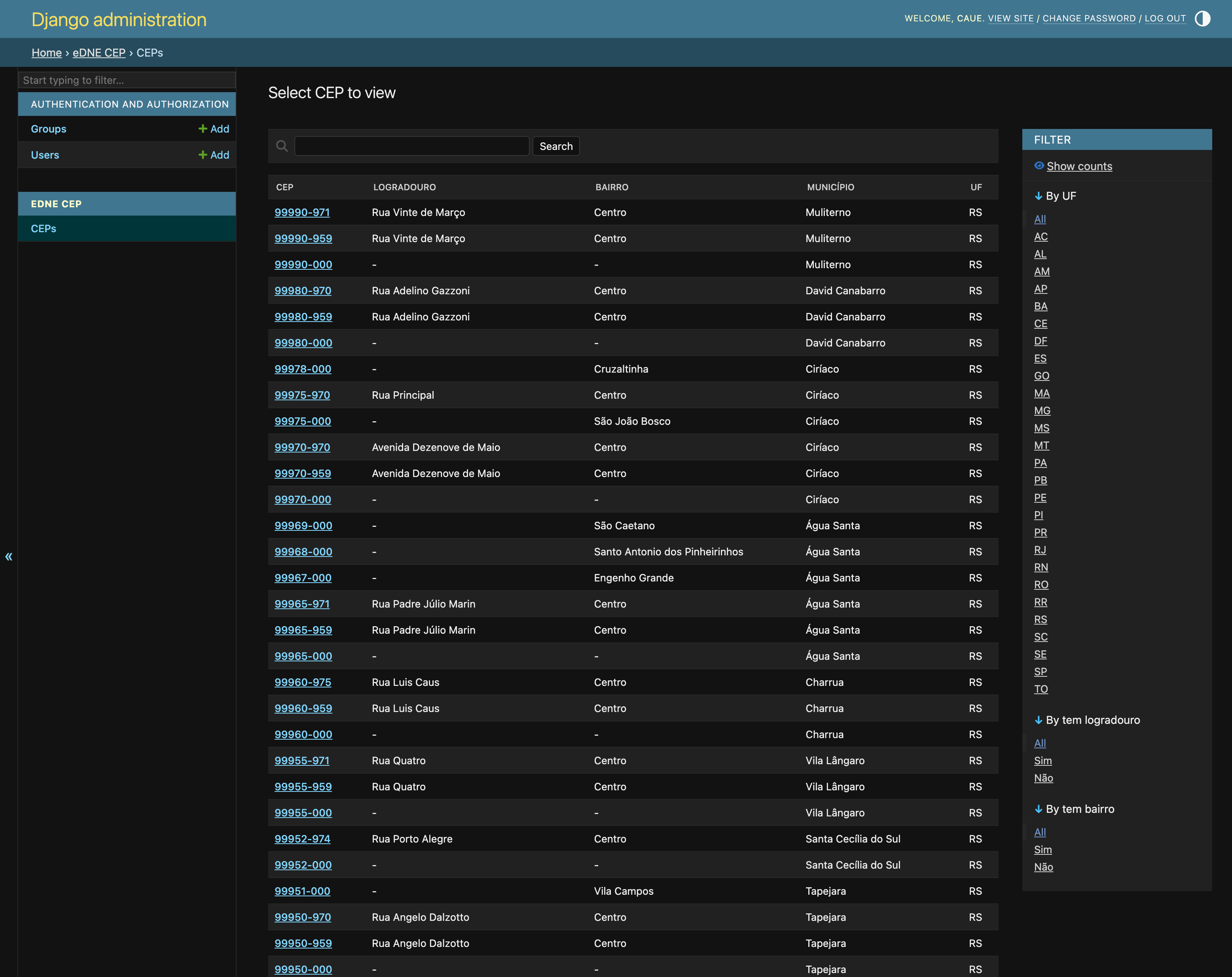Click 'Engenho Grande' bairro cell

click(633, 578)
